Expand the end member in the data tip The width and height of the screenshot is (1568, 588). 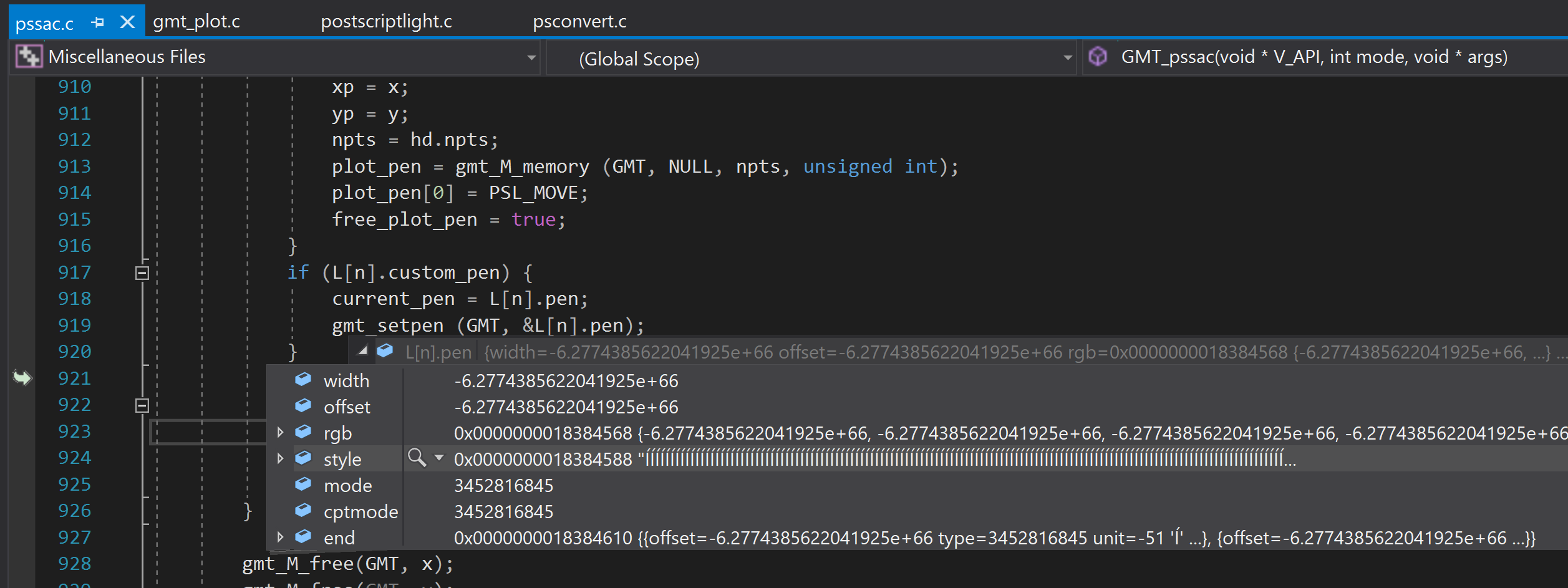point(280,537)
